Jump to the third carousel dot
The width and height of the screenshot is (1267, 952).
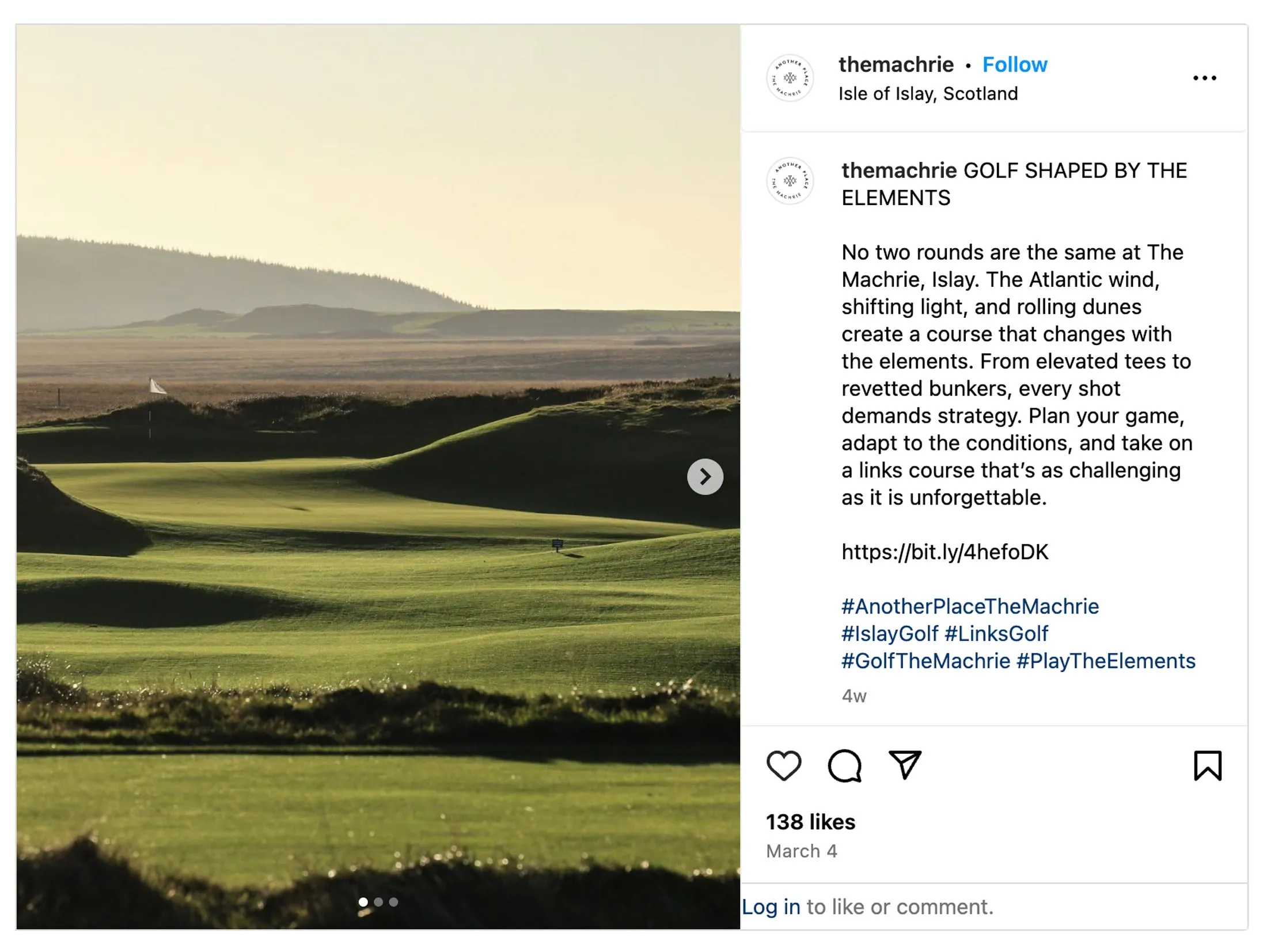(x=393, y=902)
